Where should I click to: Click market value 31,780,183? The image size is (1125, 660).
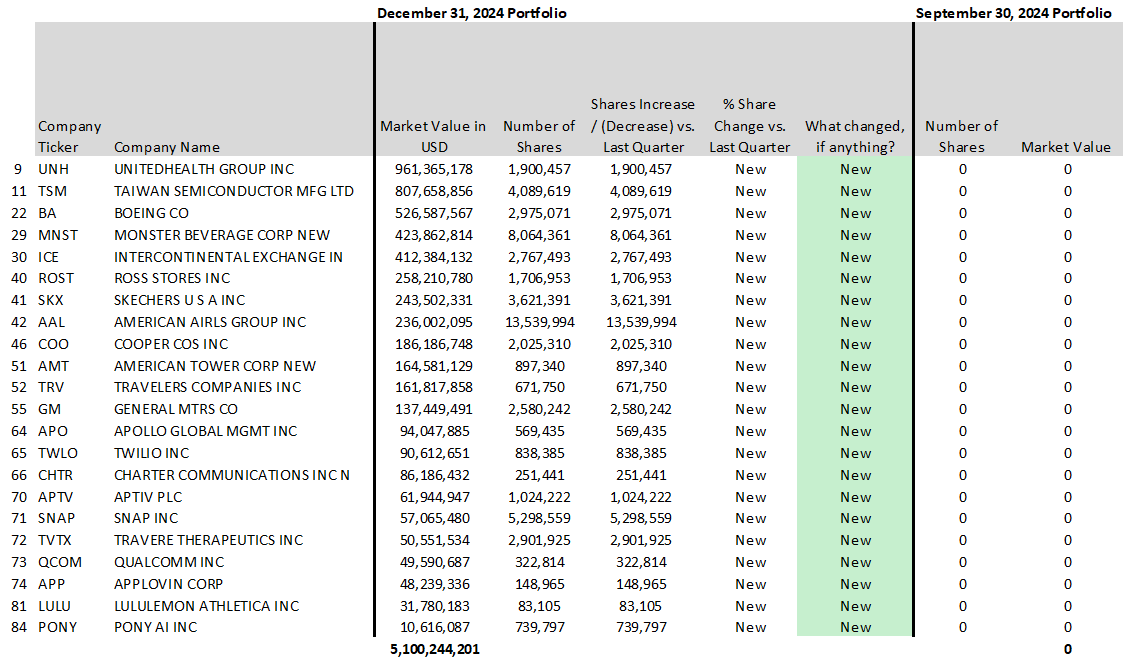point(434,606)
